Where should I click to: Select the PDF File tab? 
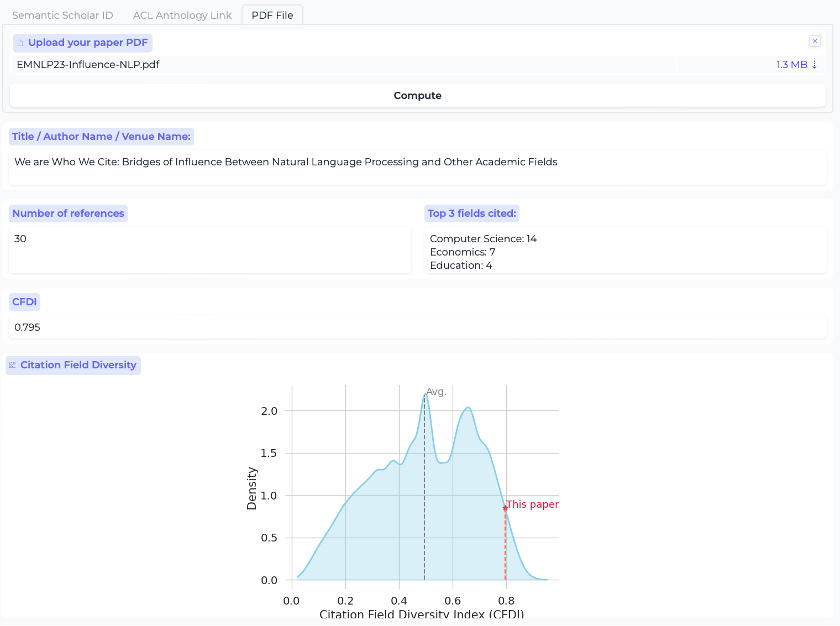pyautogui.click(x=272, y=15)
